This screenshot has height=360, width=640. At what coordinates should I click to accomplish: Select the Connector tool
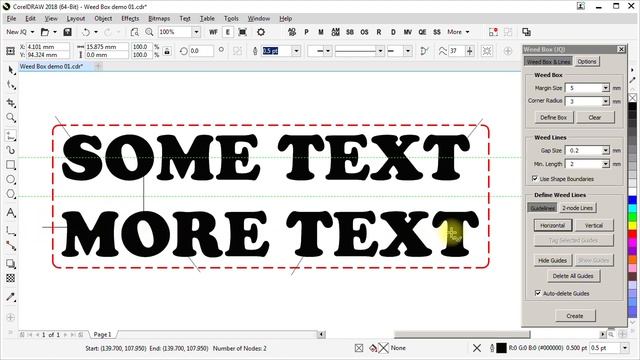click(11, 246)
